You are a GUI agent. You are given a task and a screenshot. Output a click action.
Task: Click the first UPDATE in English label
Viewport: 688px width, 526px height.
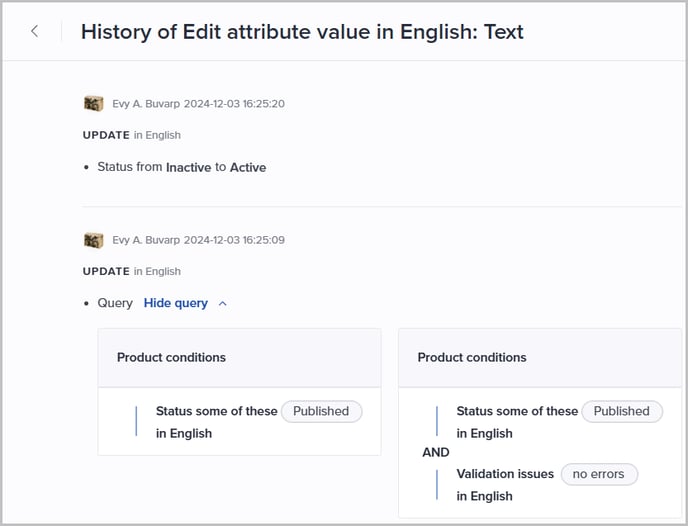tap(132, 135)
